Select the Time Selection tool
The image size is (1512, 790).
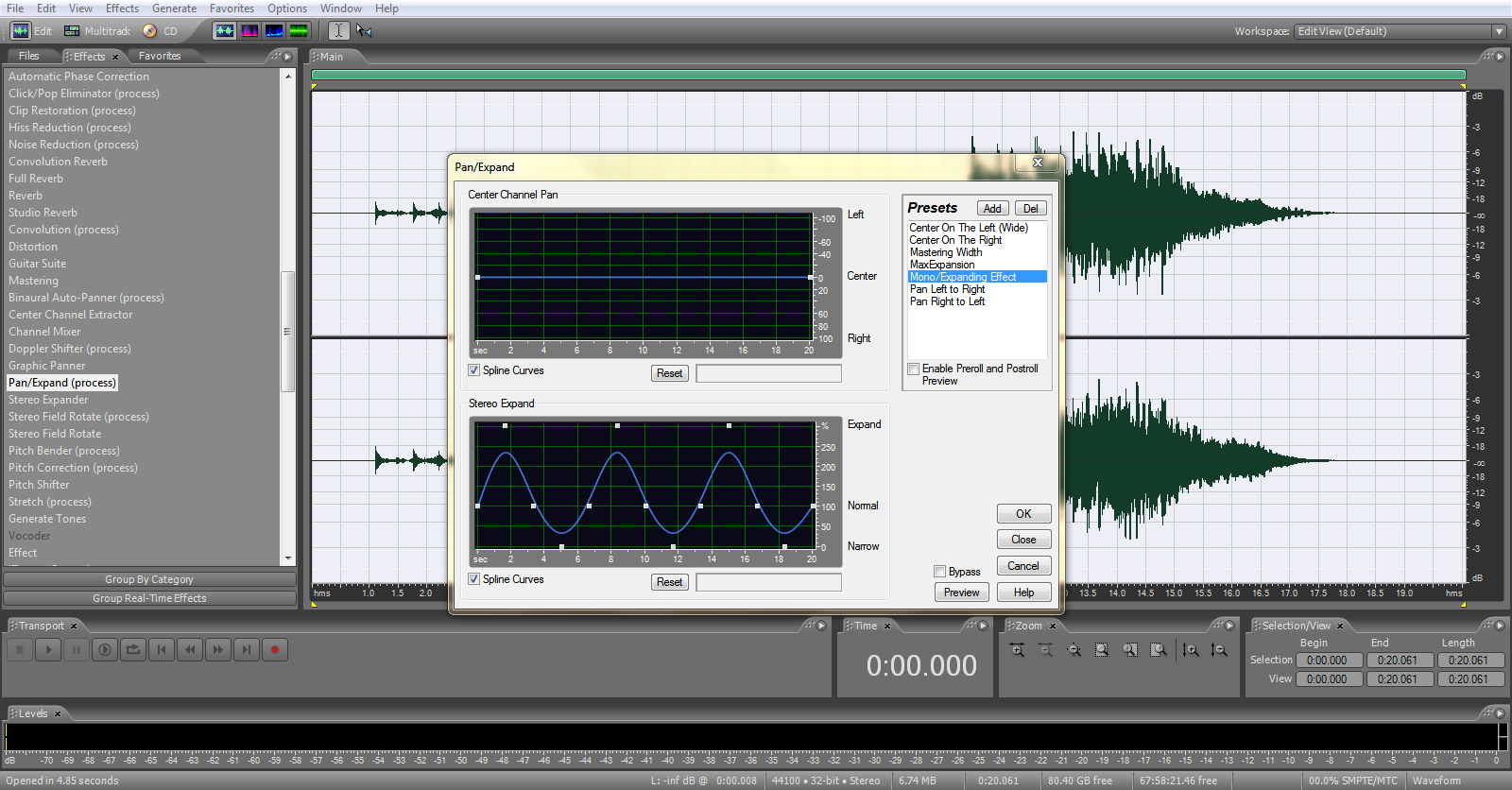(338, 31)
